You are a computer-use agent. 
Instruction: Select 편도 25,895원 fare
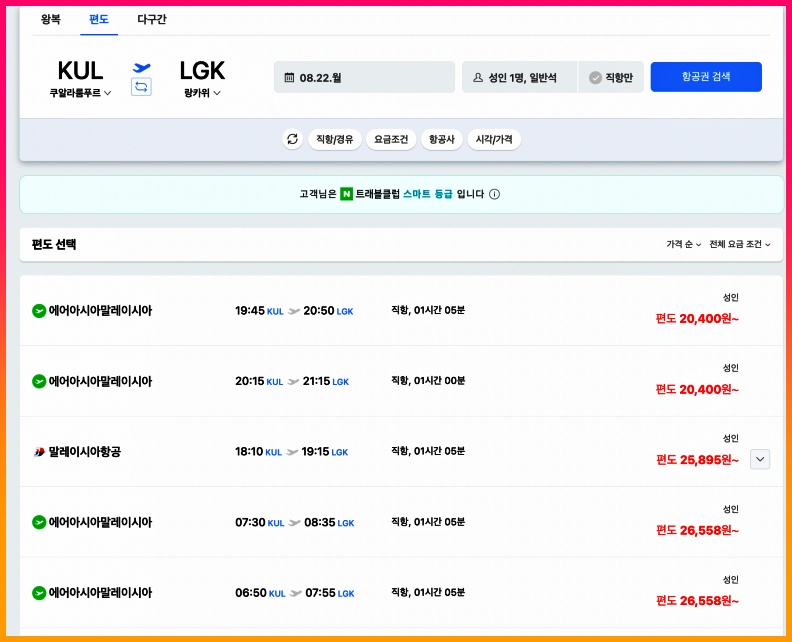(x=697, y=460)
